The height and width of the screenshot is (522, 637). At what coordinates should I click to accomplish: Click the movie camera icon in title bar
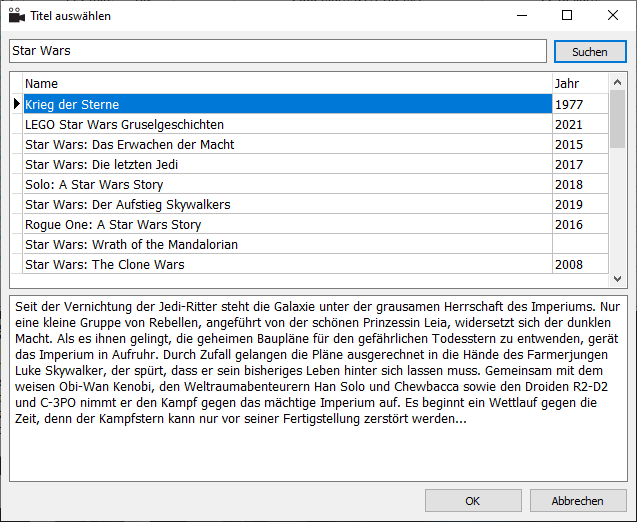click(17, 15)
